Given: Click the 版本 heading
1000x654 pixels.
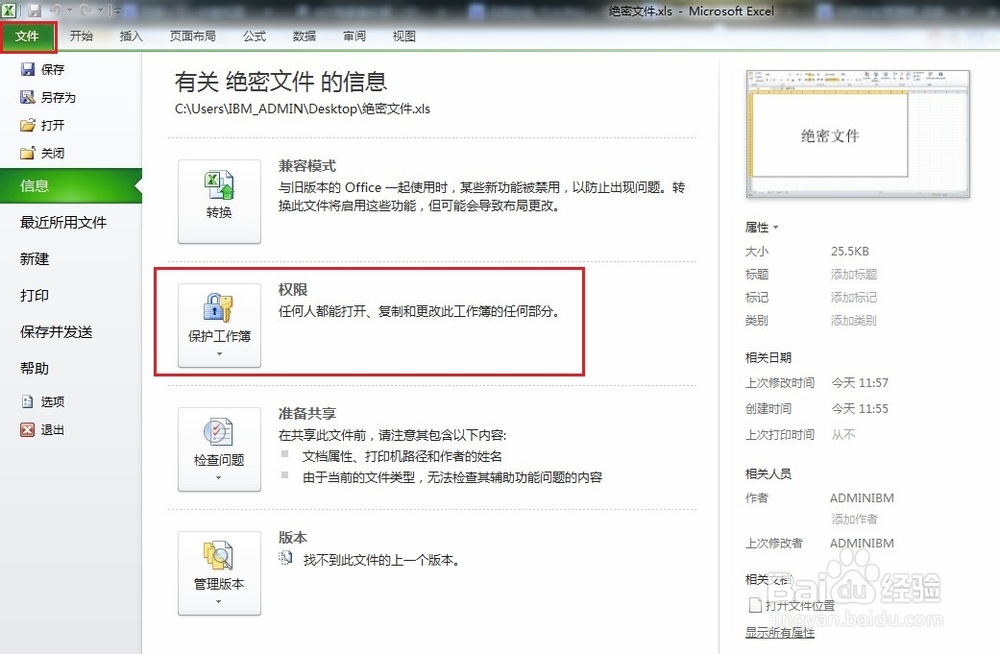Looking at the screenshot, I should click(x=293, y=537).
